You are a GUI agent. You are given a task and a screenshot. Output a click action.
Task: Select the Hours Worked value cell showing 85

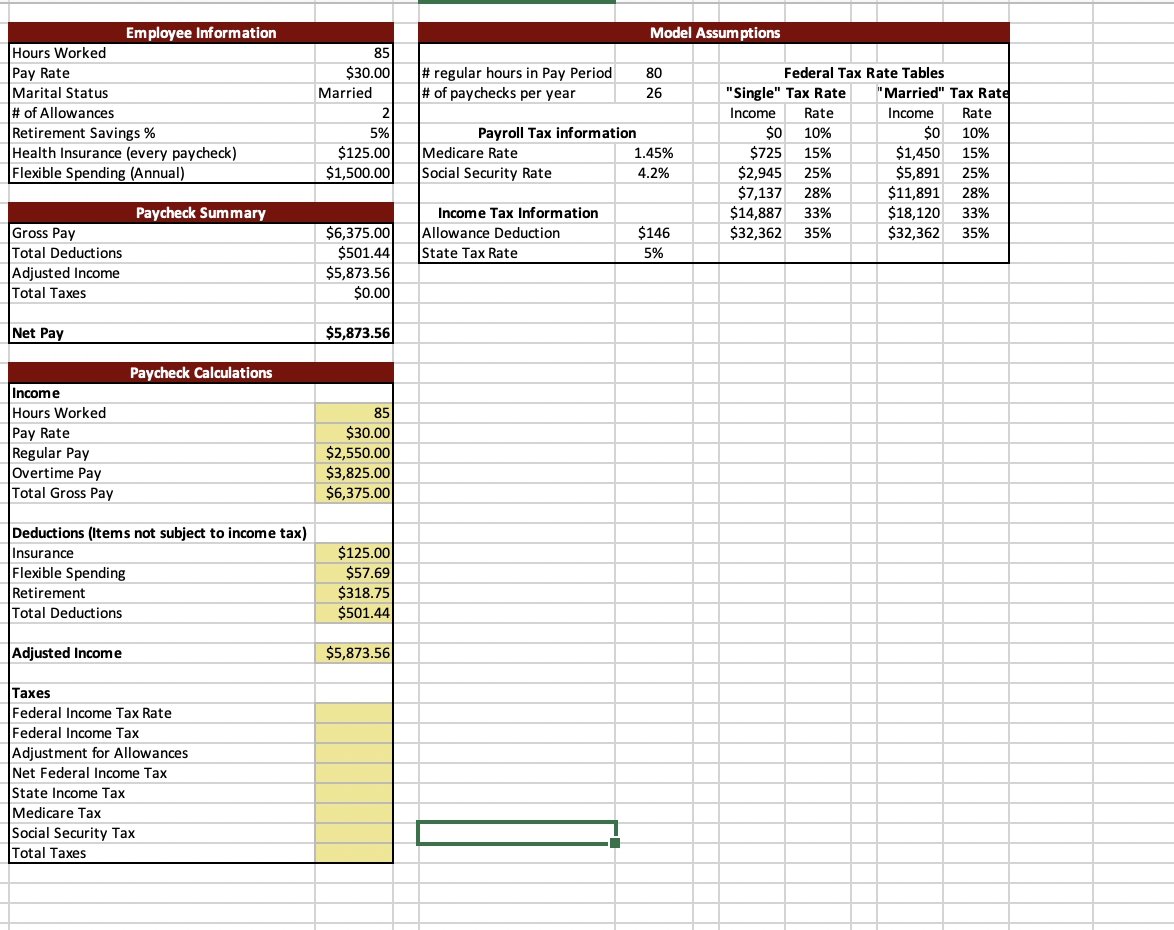point(353,53)
